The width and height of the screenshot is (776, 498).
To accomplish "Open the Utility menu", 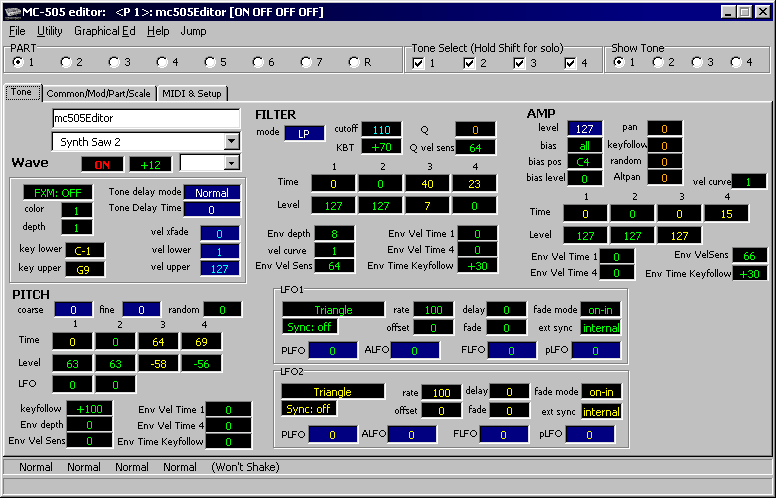I will (49, 31).
